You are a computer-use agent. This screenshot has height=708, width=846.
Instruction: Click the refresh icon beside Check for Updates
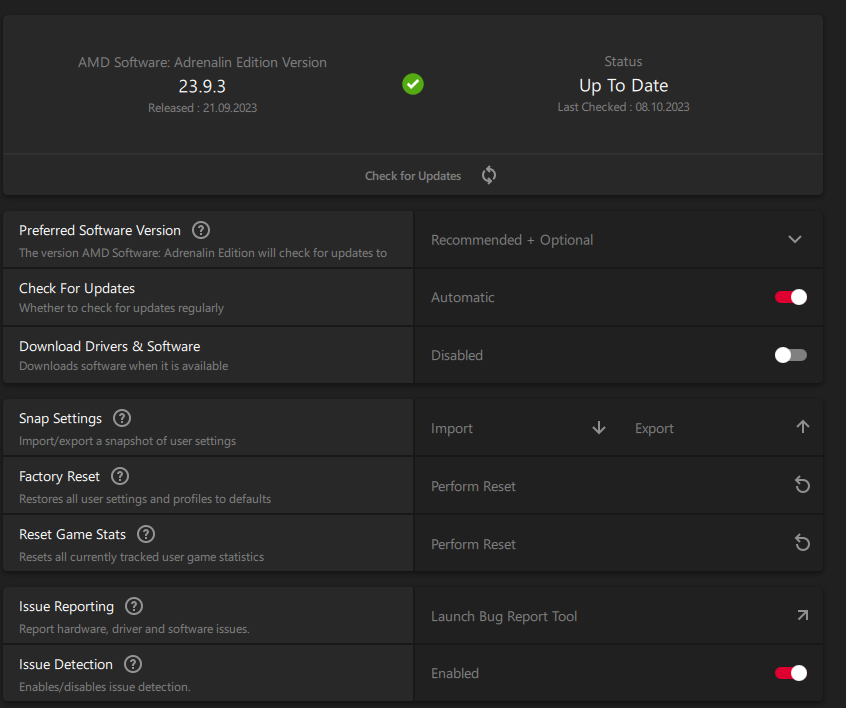(489, 175)
